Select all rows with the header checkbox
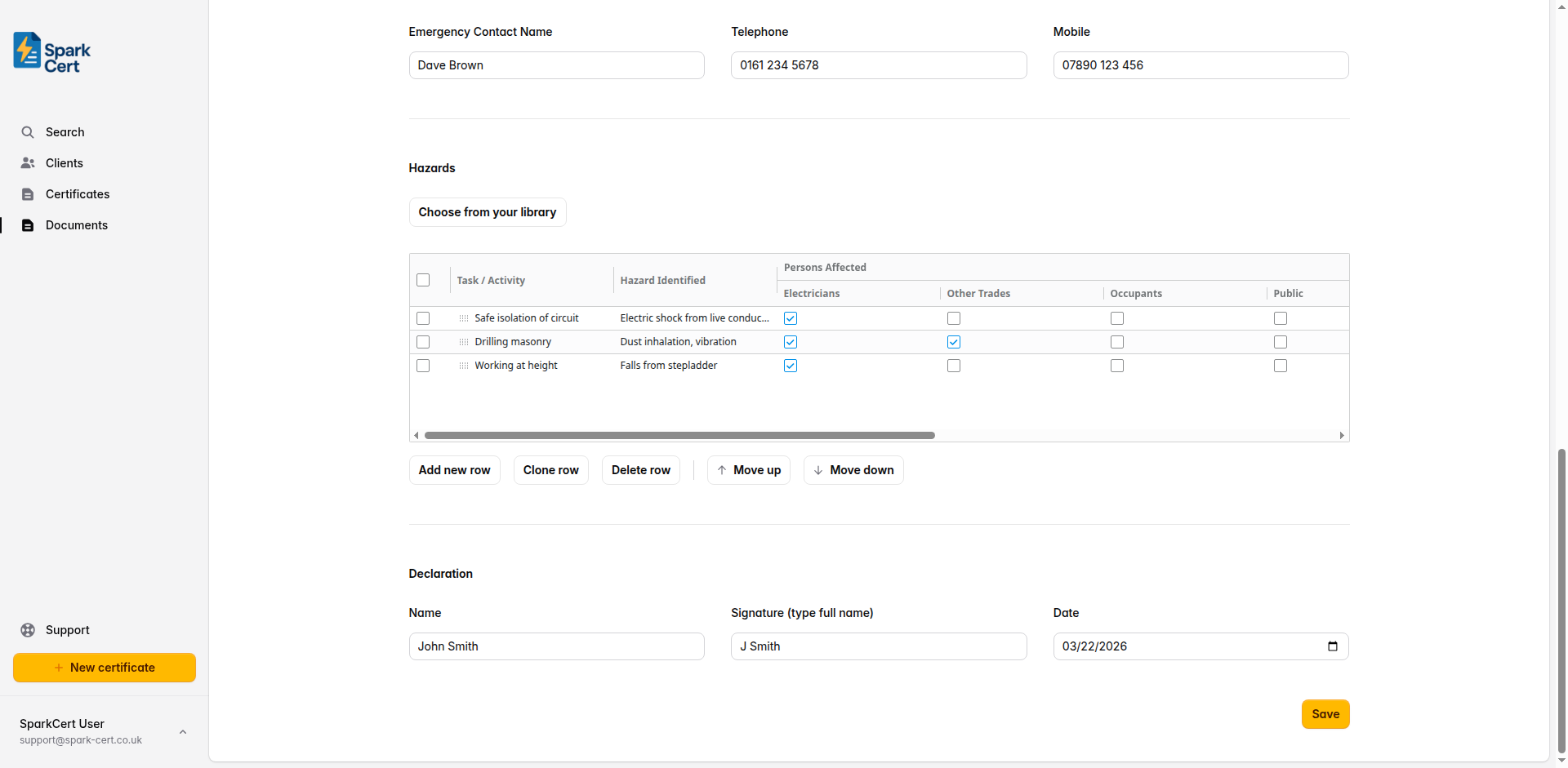This screenshot has width=1568, height=768. tap(423, 279)
